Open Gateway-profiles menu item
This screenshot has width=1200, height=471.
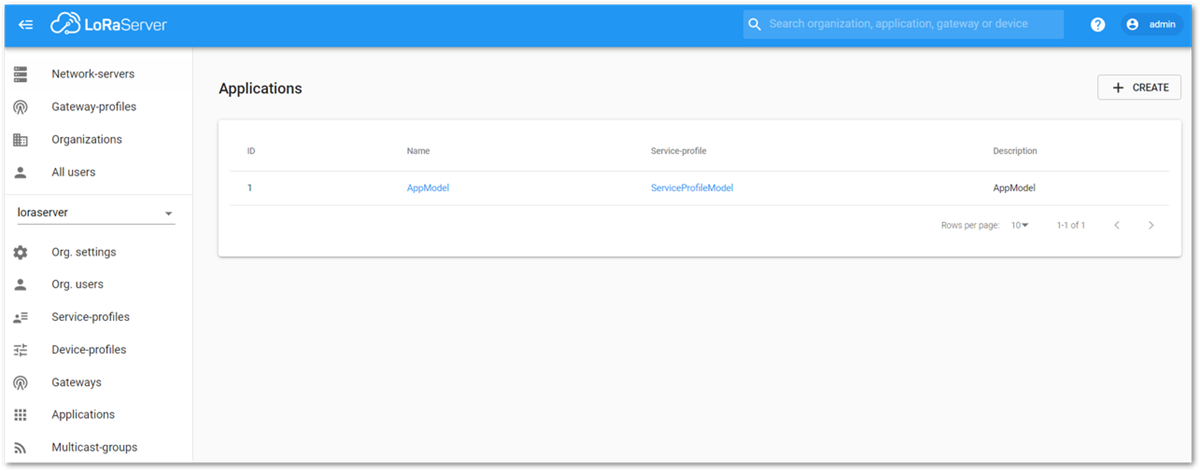click(97, 107)
